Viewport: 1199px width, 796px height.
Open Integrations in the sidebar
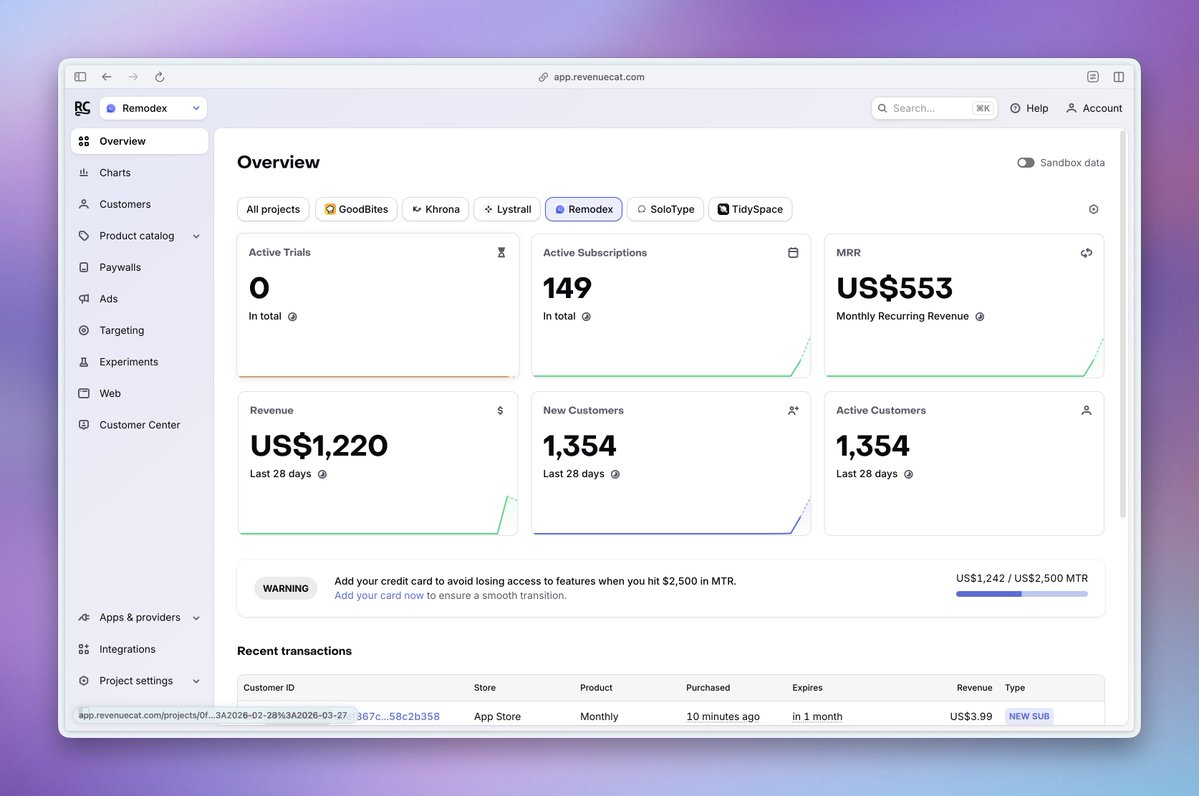point(139,649)
